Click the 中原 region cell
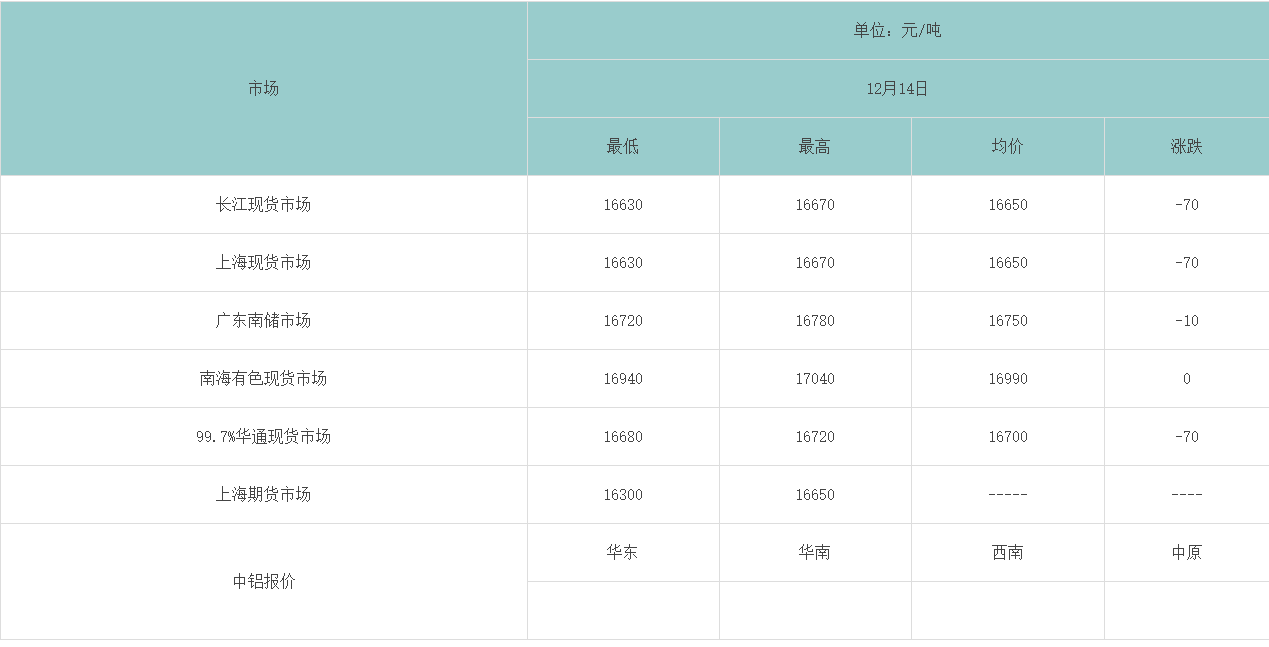1269x647 pixels. pyautogui.click(x=1186, y=552)
